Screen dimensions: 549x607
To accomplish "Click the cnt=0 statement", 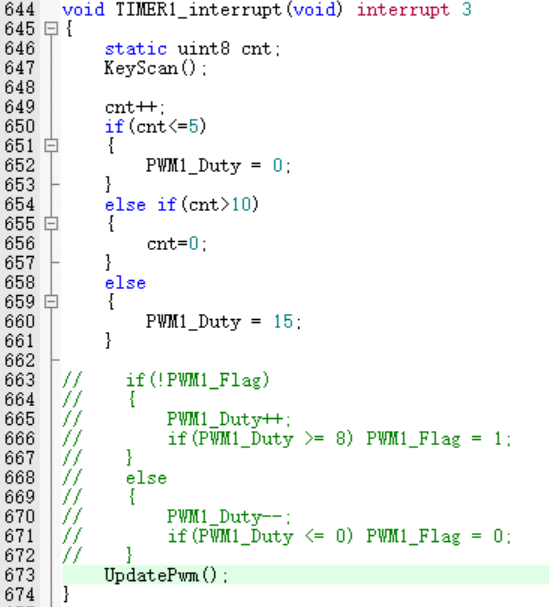I will point(177,244).
